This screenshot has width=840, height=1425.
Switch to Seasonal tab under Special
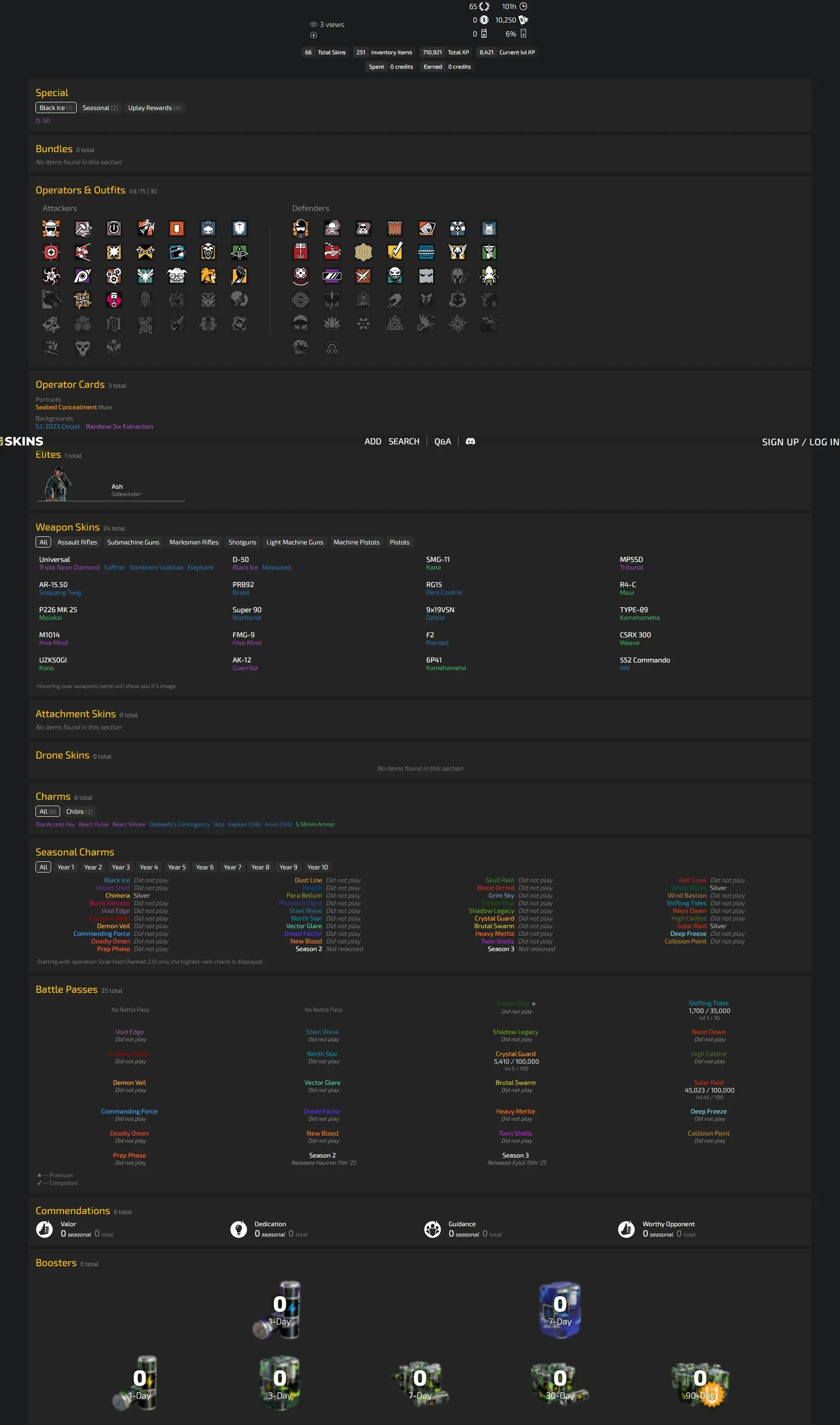tap(100, 108)
